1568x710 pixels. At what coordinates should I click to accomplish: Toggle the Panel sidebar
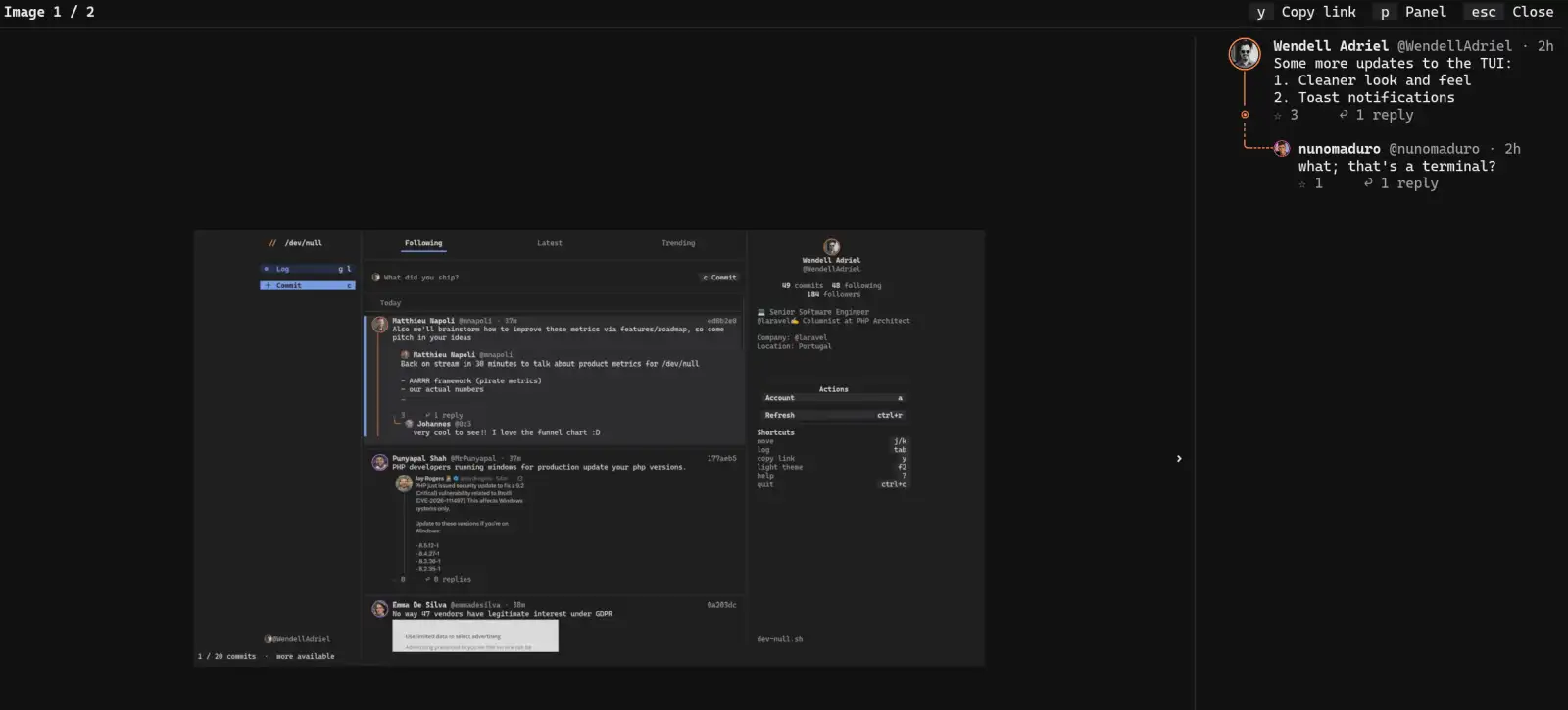1410,12
